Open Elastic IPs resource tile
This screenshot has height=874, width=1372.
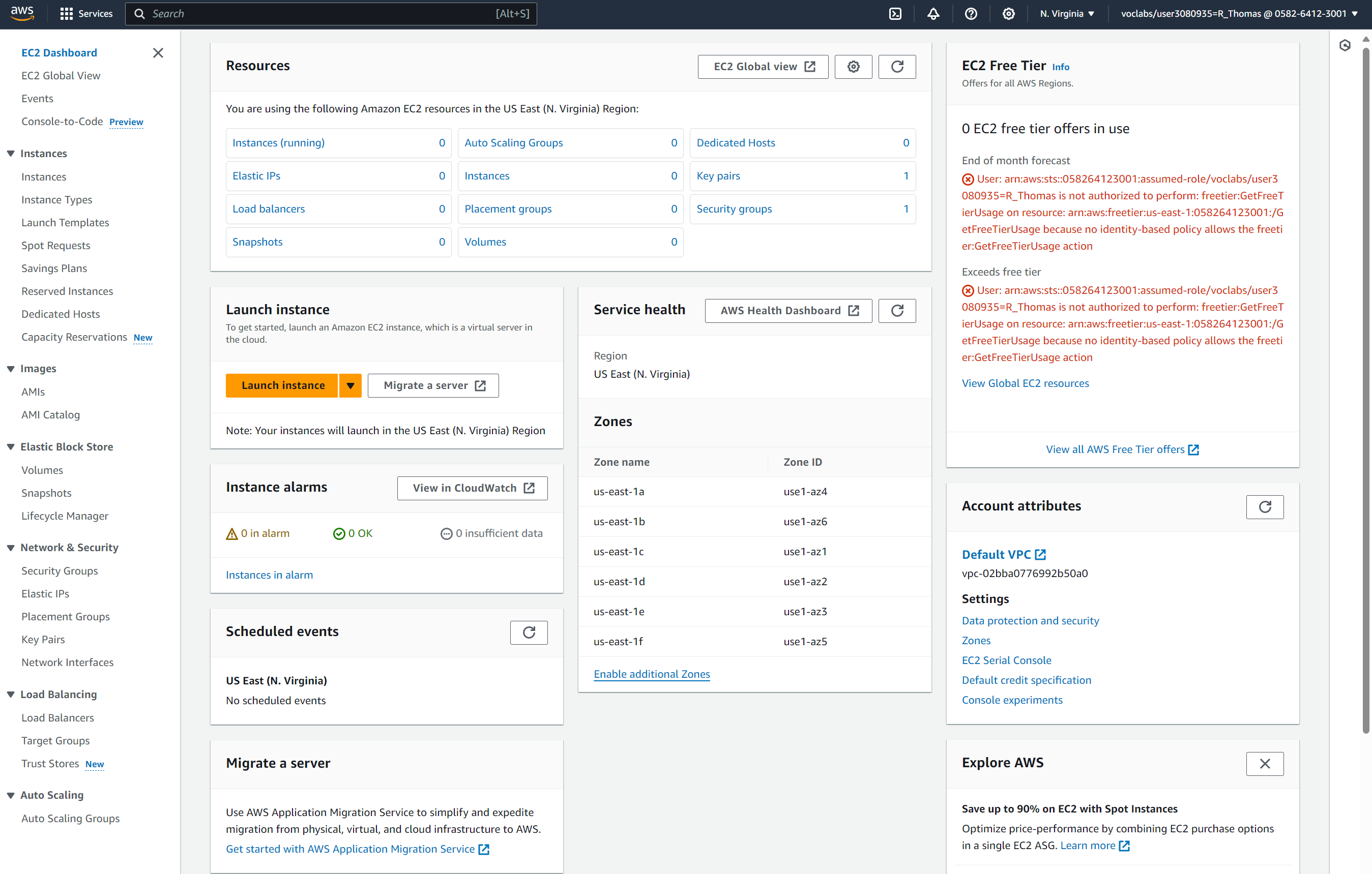point(338,176)
